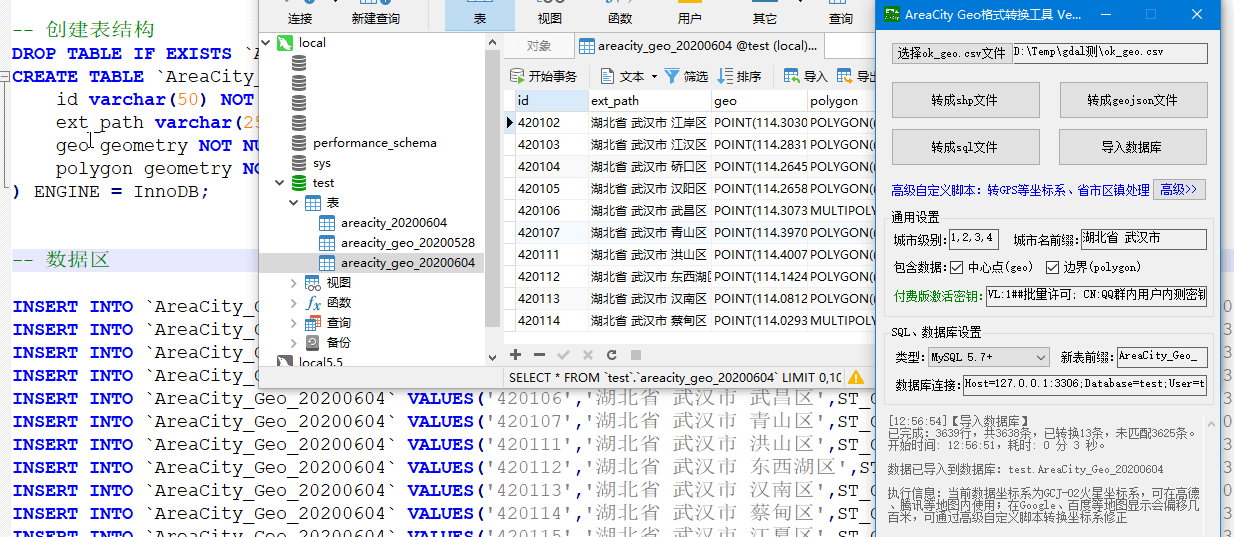
Task: Click the 城市名前缀 input field
Action: [1143, 239]
